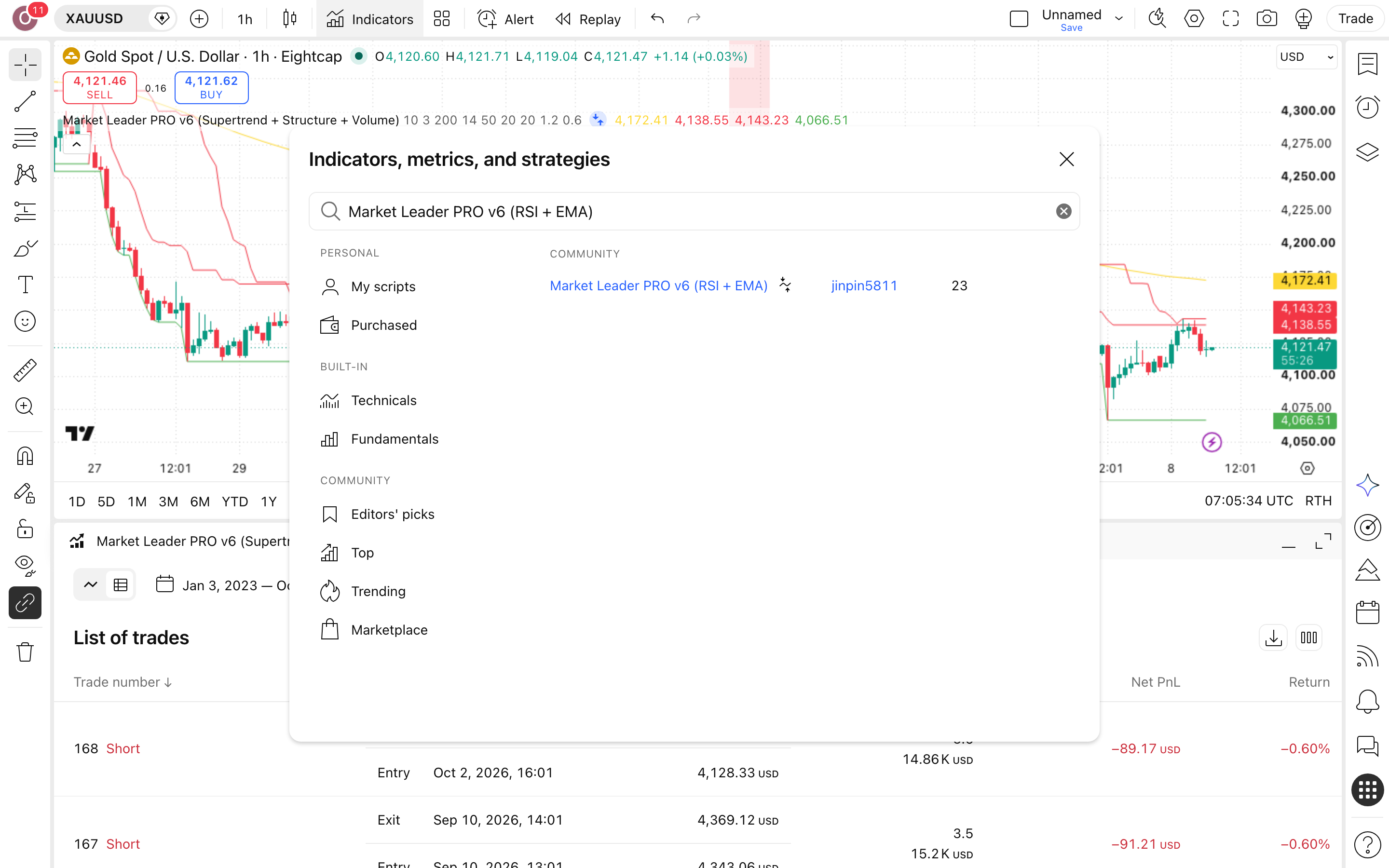This screenshot has height=868, width=1389.
Task: Open the Fibonacci retracement tools
Action: [x=25, y=138]
